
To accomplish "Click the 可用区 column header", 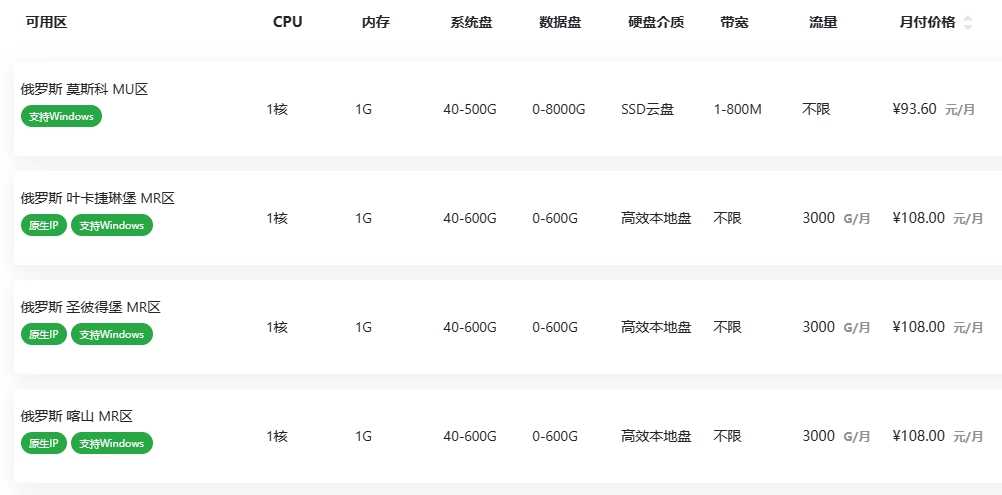I will click(x=46, y=22).
